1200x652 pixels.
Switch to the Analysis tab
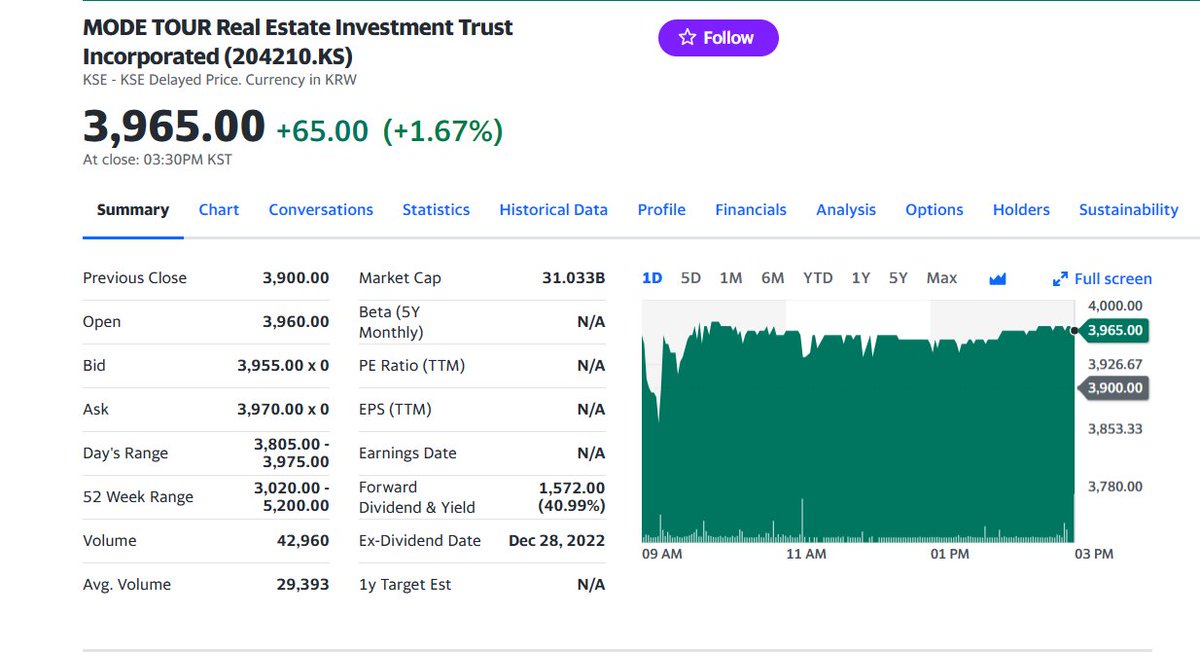coord(846,210)
